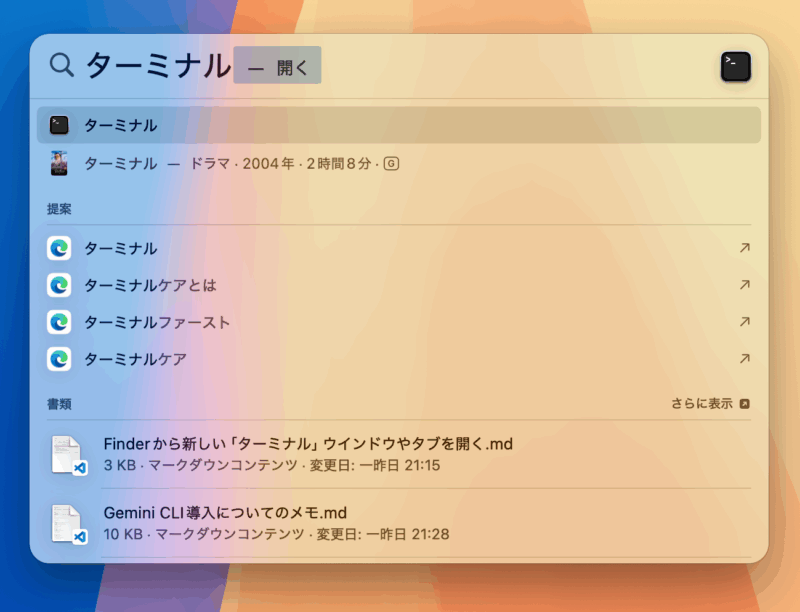Click the G rating badge on the movie row
800x612 pixels.
[x=391, y=164]
